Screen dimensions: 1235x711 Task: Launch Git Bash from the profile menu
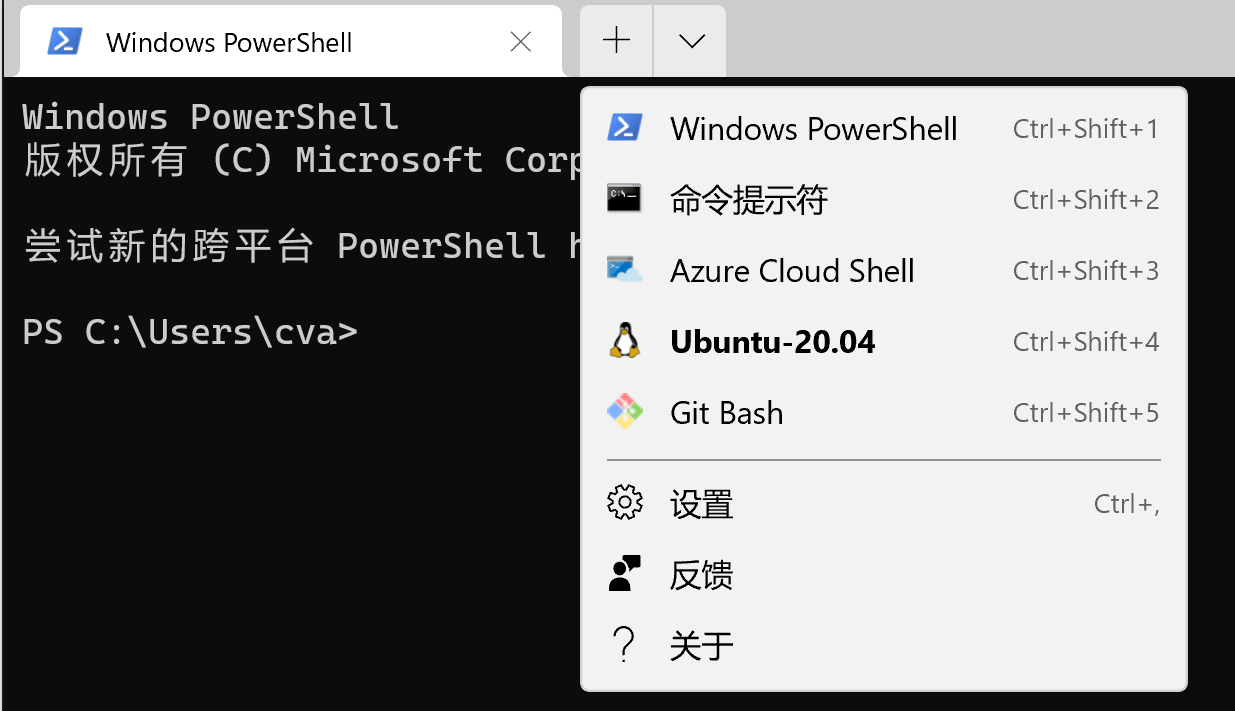pos(727,411)
